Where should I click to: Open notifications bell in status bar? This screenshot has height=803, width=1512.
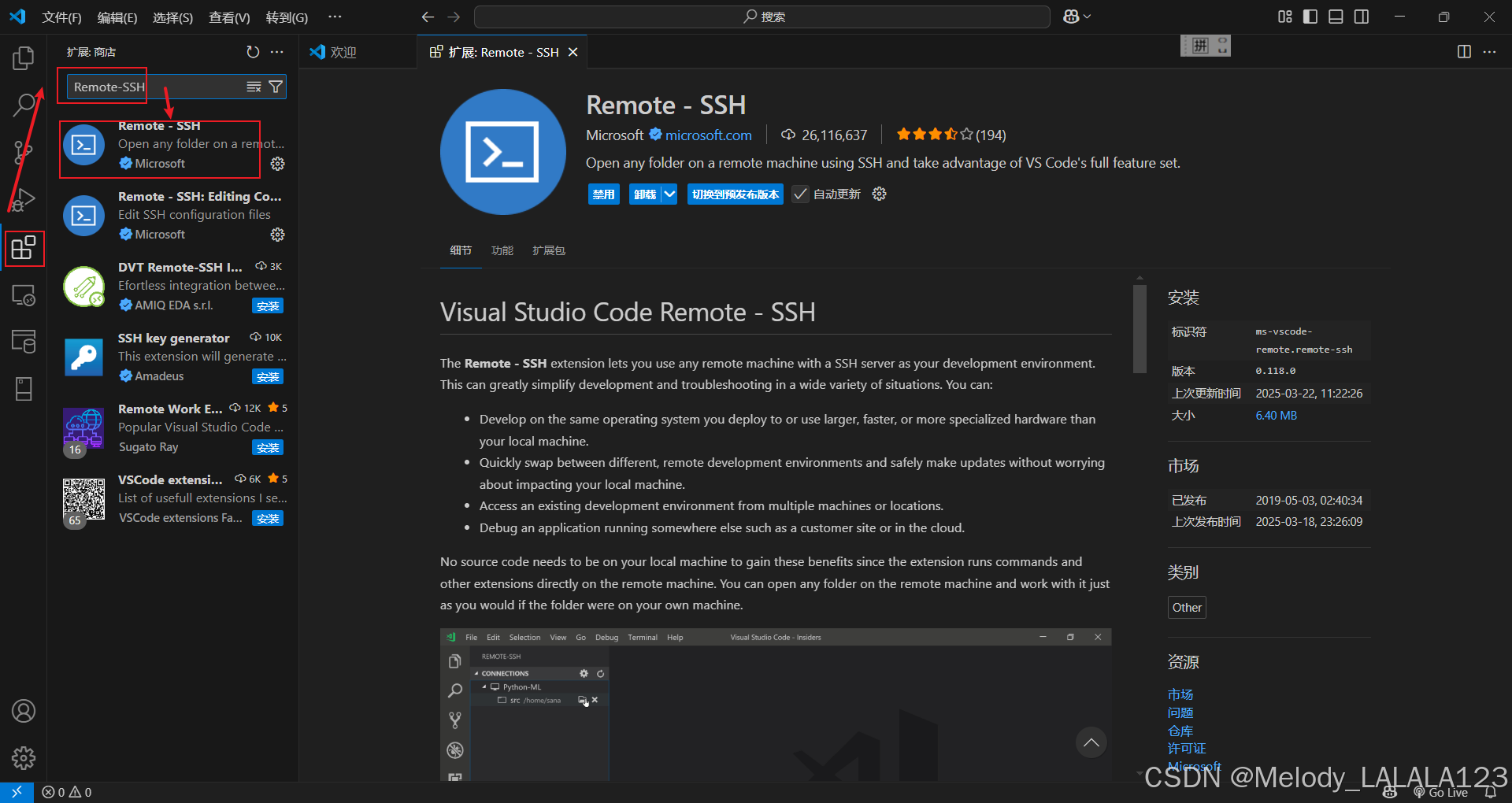[x=1490, y=792]
